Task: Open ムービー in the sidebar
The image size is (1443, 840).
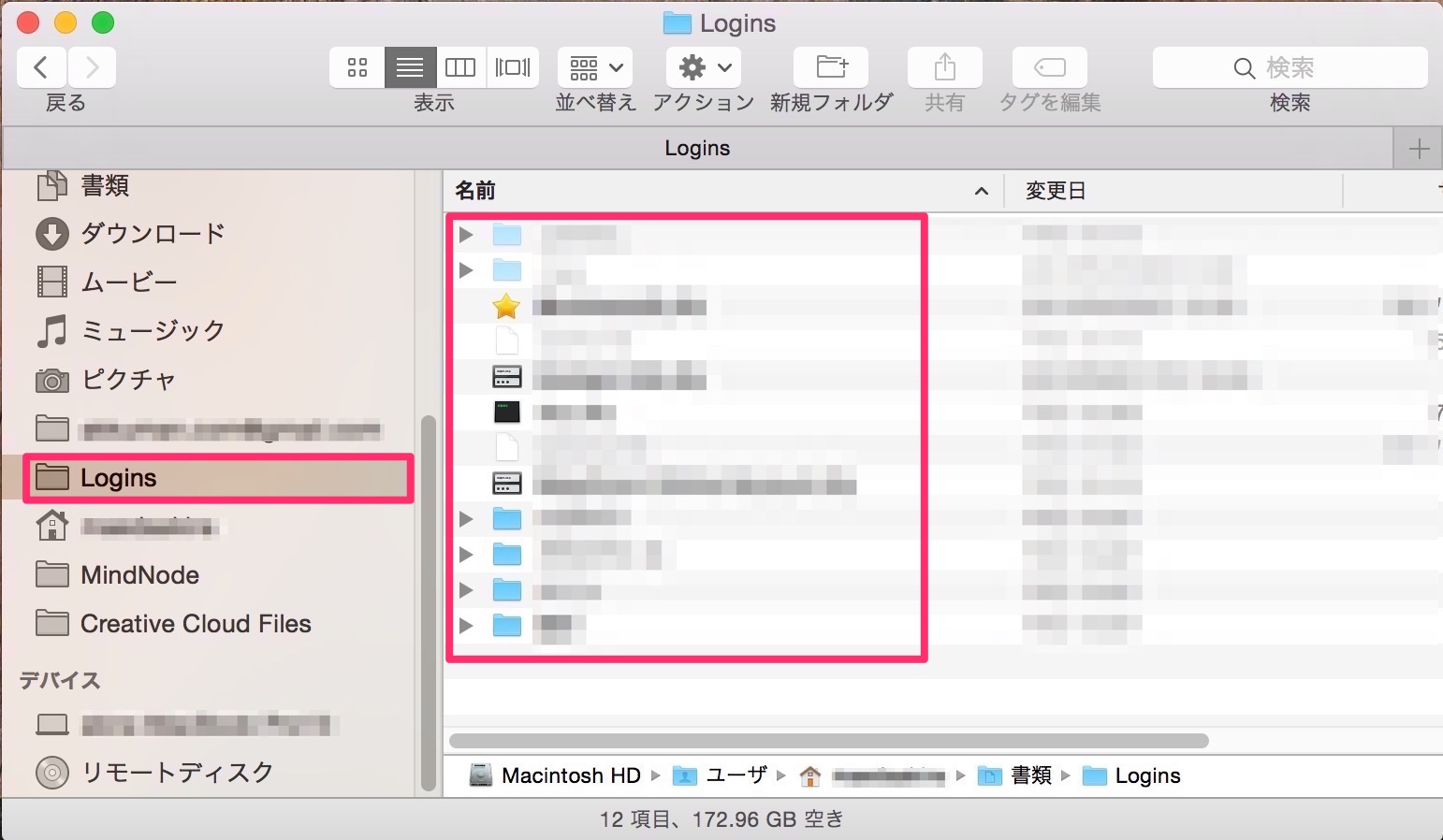Action: [107, 282]
